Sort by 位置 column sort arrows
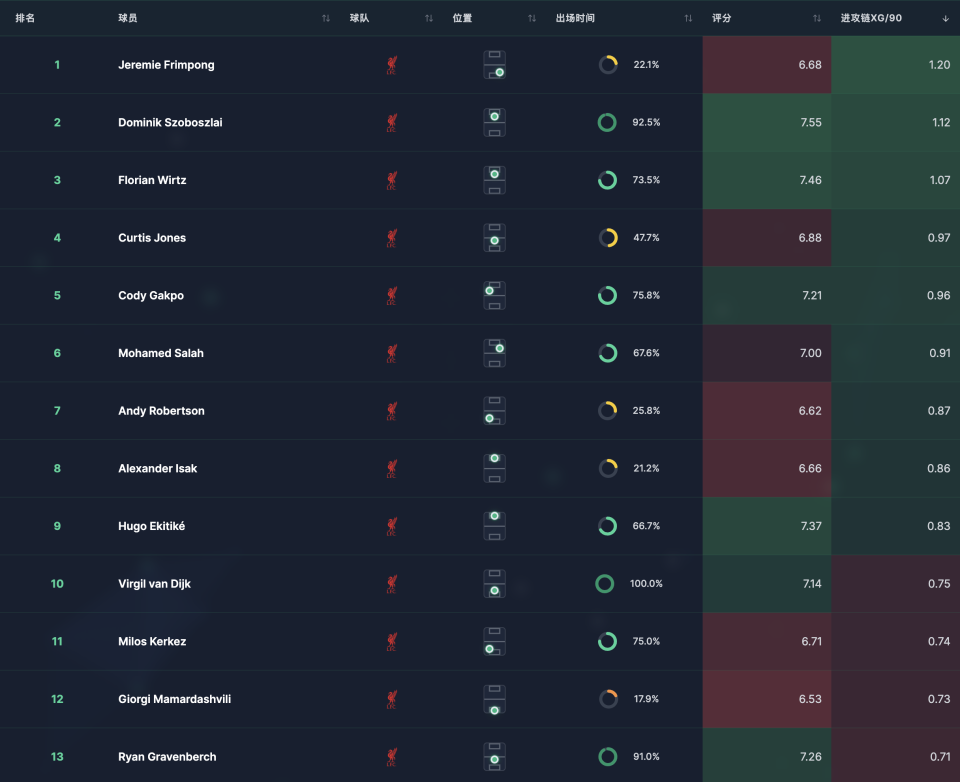 532,18
